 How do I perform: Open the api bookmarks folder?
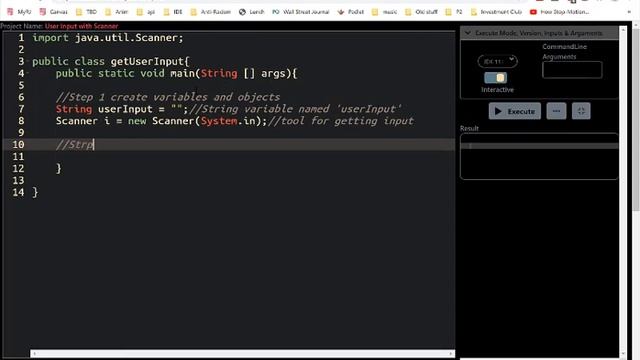tap(146, 12)
